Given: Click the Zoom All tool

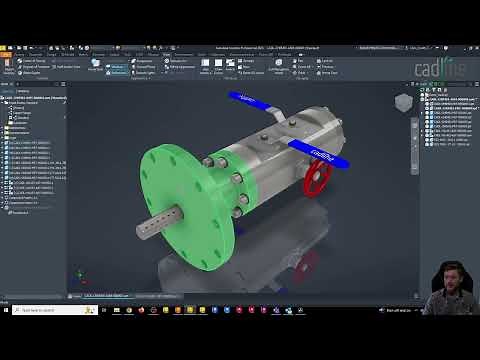Looking at the screenshot, I should [x=302, y=67].
